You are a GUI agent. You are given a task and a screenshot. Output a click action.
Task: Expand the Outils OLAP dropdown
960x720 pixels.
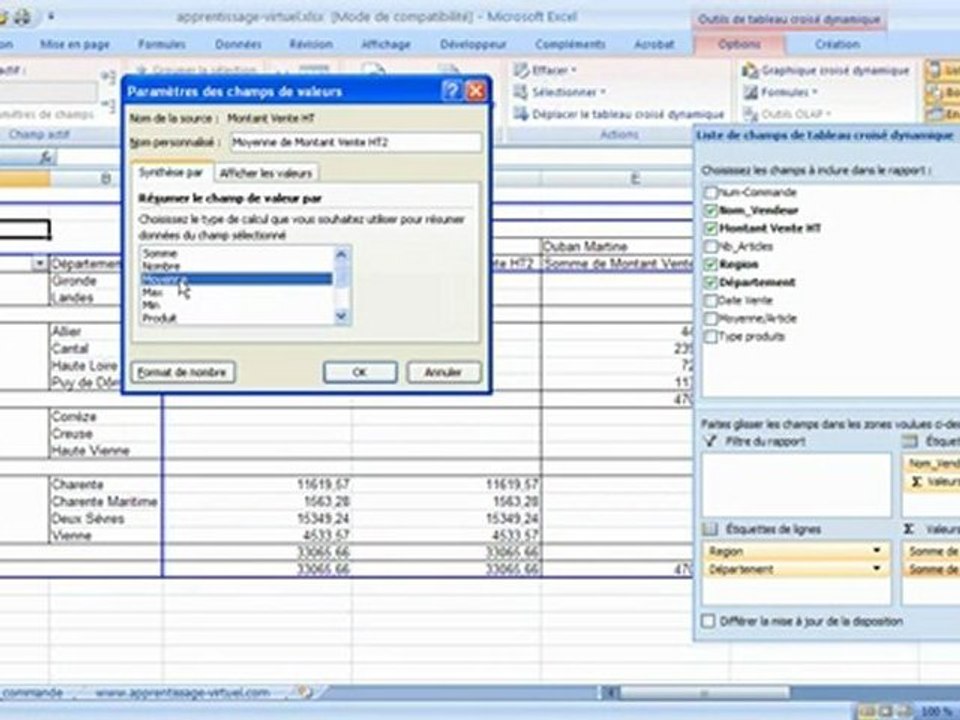point(829,114)
